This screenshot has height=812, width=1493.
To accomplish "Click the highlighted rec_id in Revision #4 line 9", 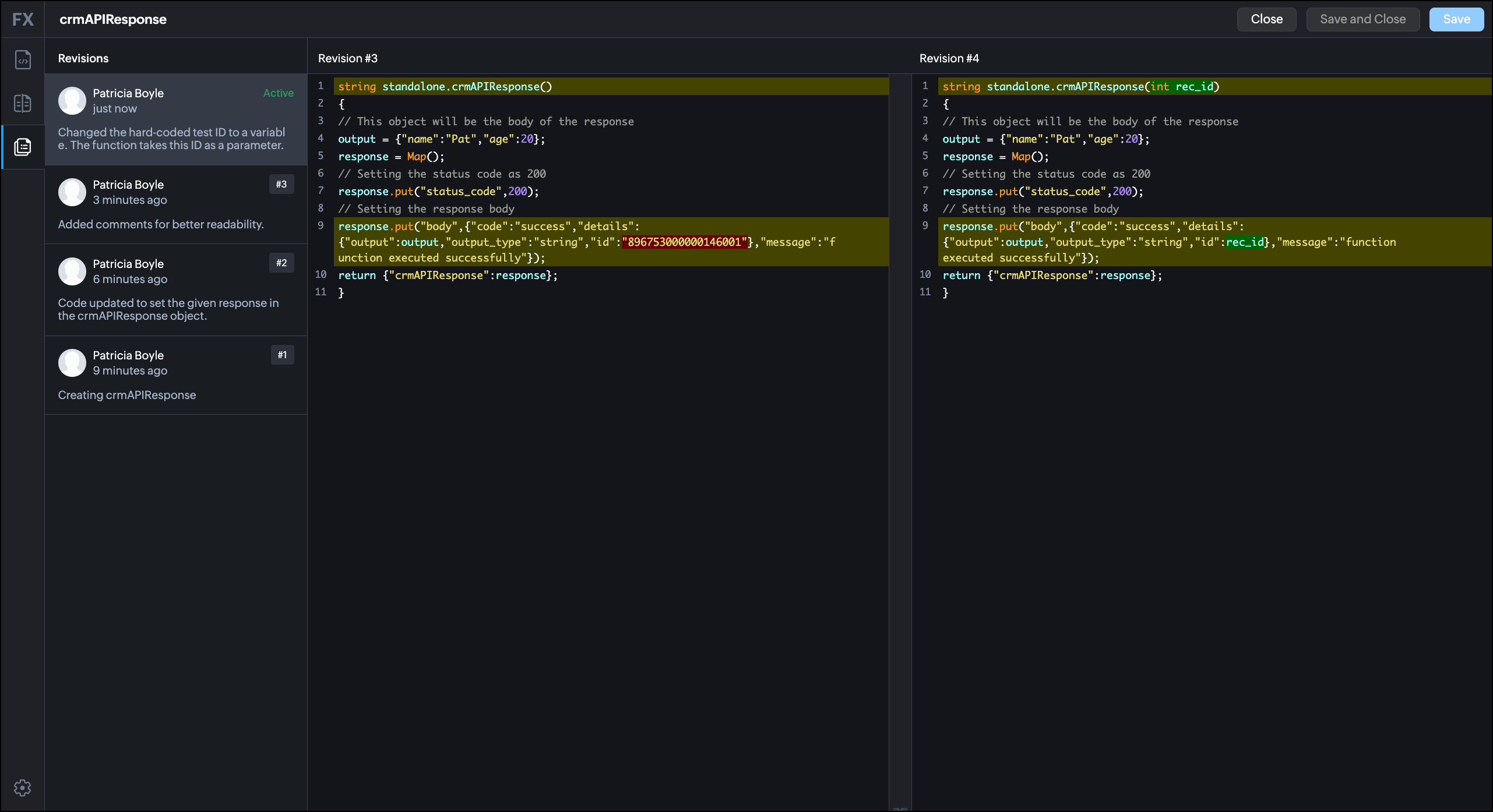I will click(x=1245, y=242).
